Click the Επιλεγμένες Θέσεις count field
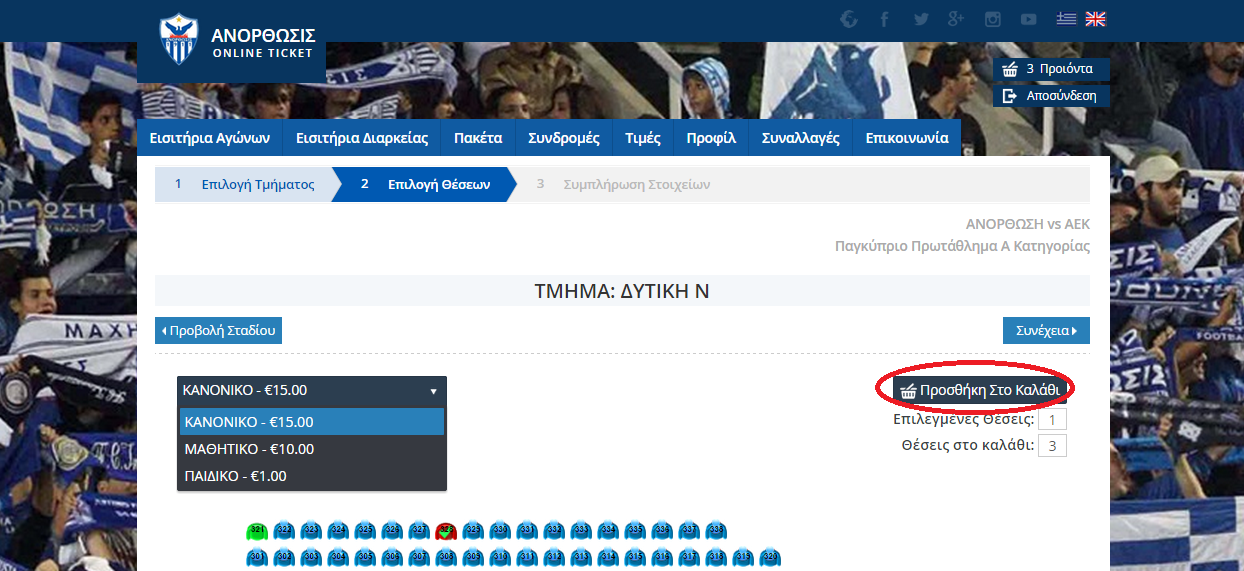The width and height of the screenshot is (1244, 571). (1052, 419)
